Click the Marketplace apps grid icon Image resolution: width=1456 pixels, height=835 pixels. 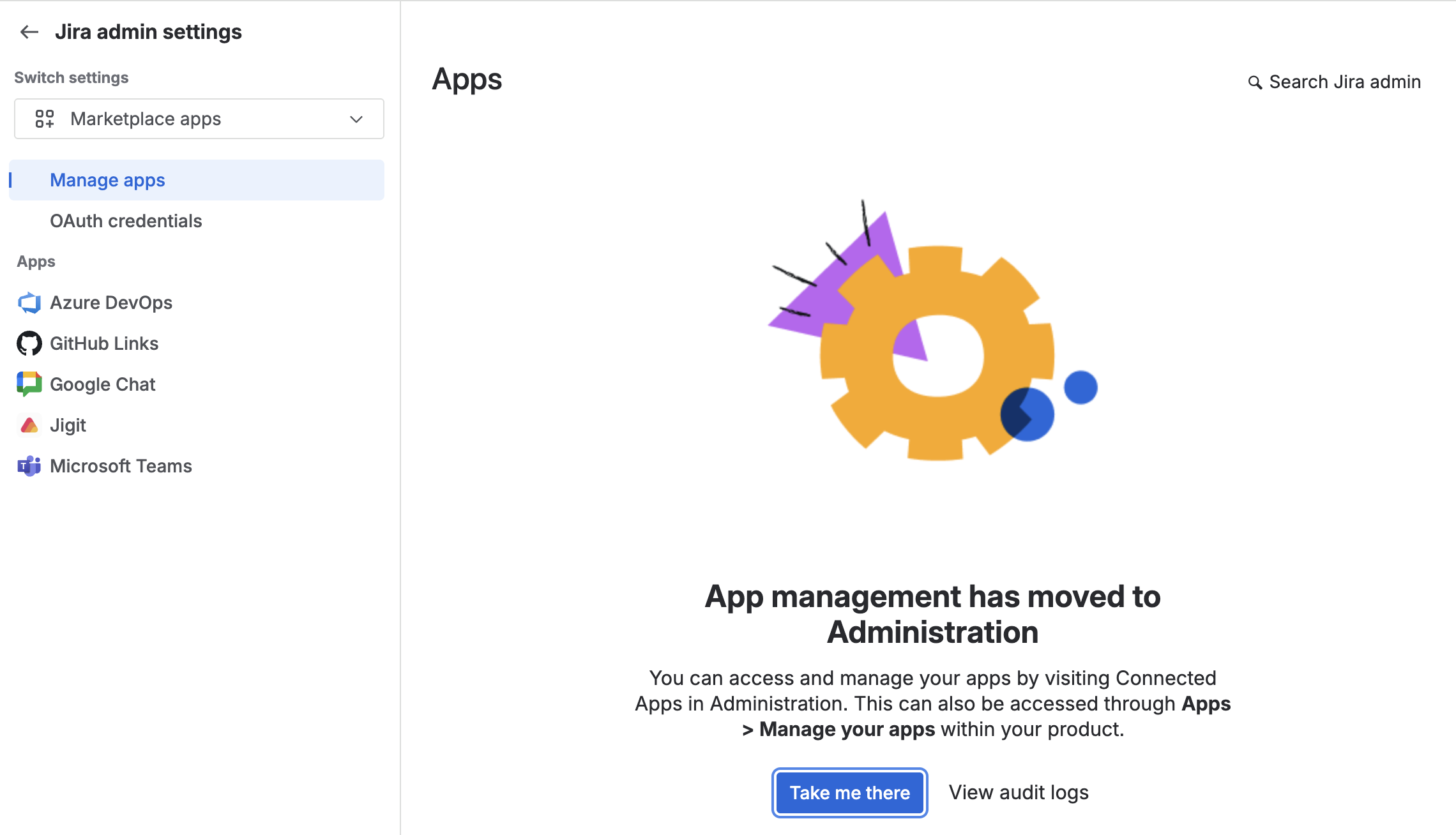pos(45,119)
